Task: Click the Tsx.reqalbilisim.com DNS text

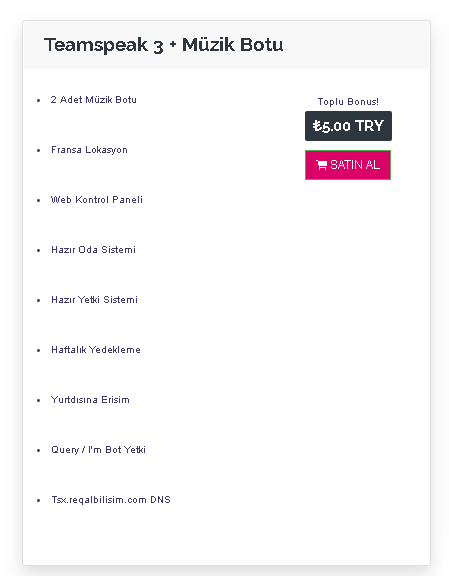Action: click(x=111, y=500)
